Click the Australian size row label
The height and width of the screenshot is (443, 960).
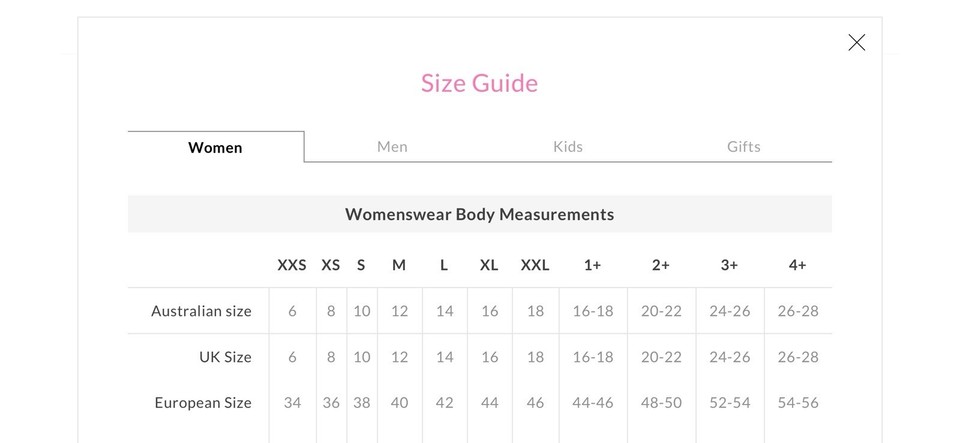click(x=201, y=311)
